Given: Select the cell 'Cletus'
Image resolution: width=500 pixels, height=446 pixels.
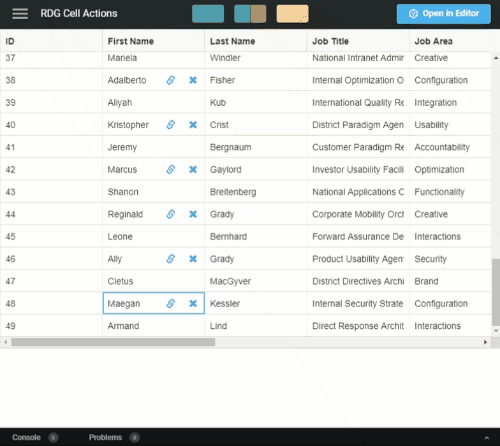Looking at the screenshot, I should point(153,281).
